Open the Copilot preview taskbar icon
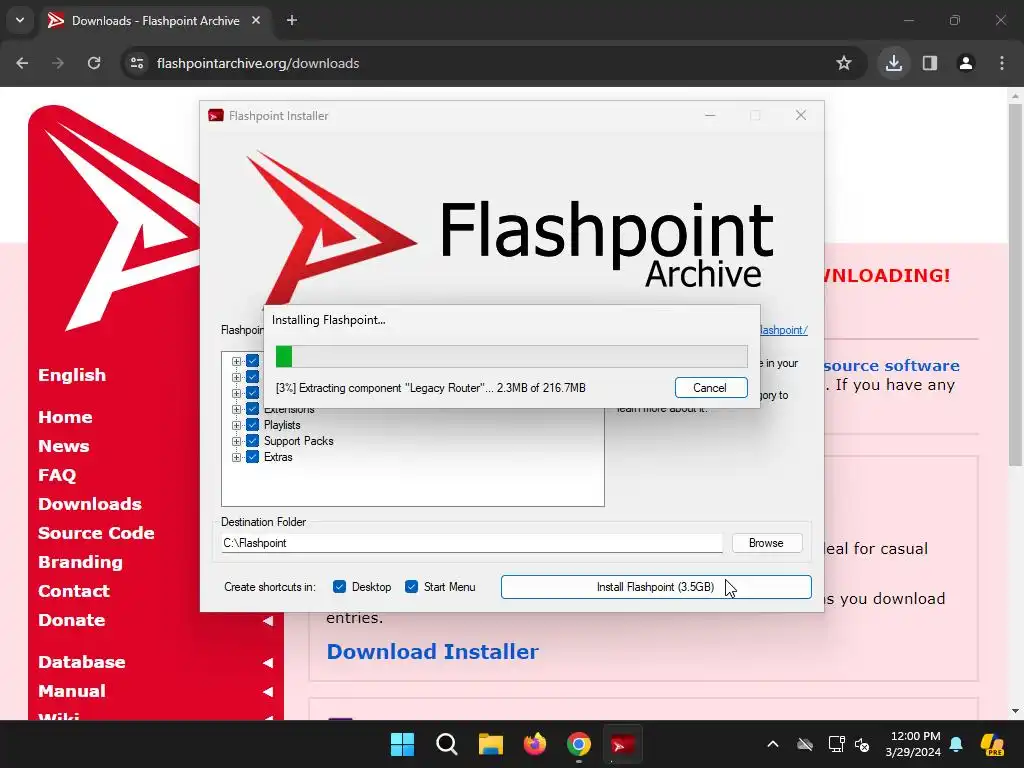The width and height of the screenshot is (1024, 768). click(x=992, y=744)
